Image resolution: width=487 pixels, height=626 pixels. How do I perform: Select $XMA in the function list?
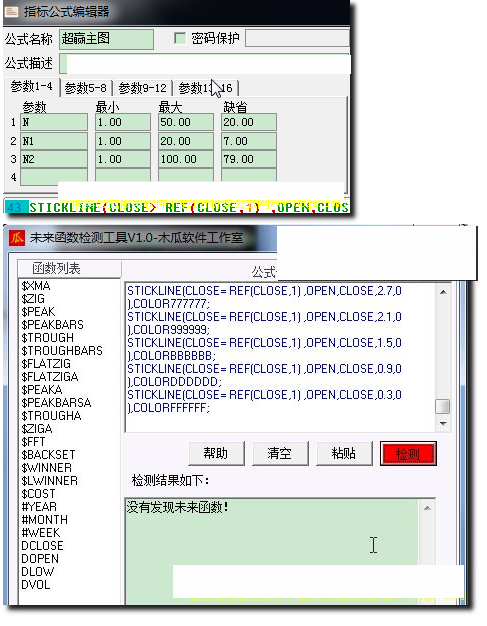click(36, 286)
